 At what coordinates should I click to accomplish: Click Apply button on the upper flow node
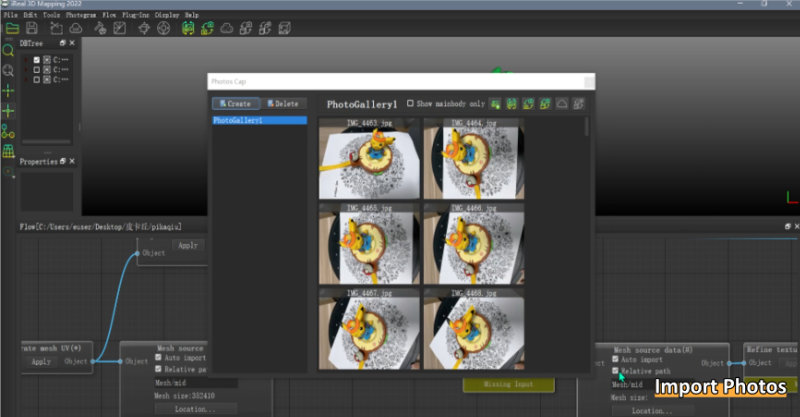[x=188, y=246]
